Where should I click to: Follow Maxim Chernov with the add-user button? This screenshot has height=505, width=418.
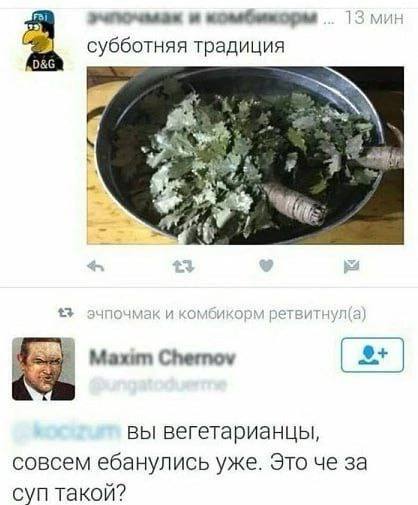pyautogui.click(x=372, y=355)
